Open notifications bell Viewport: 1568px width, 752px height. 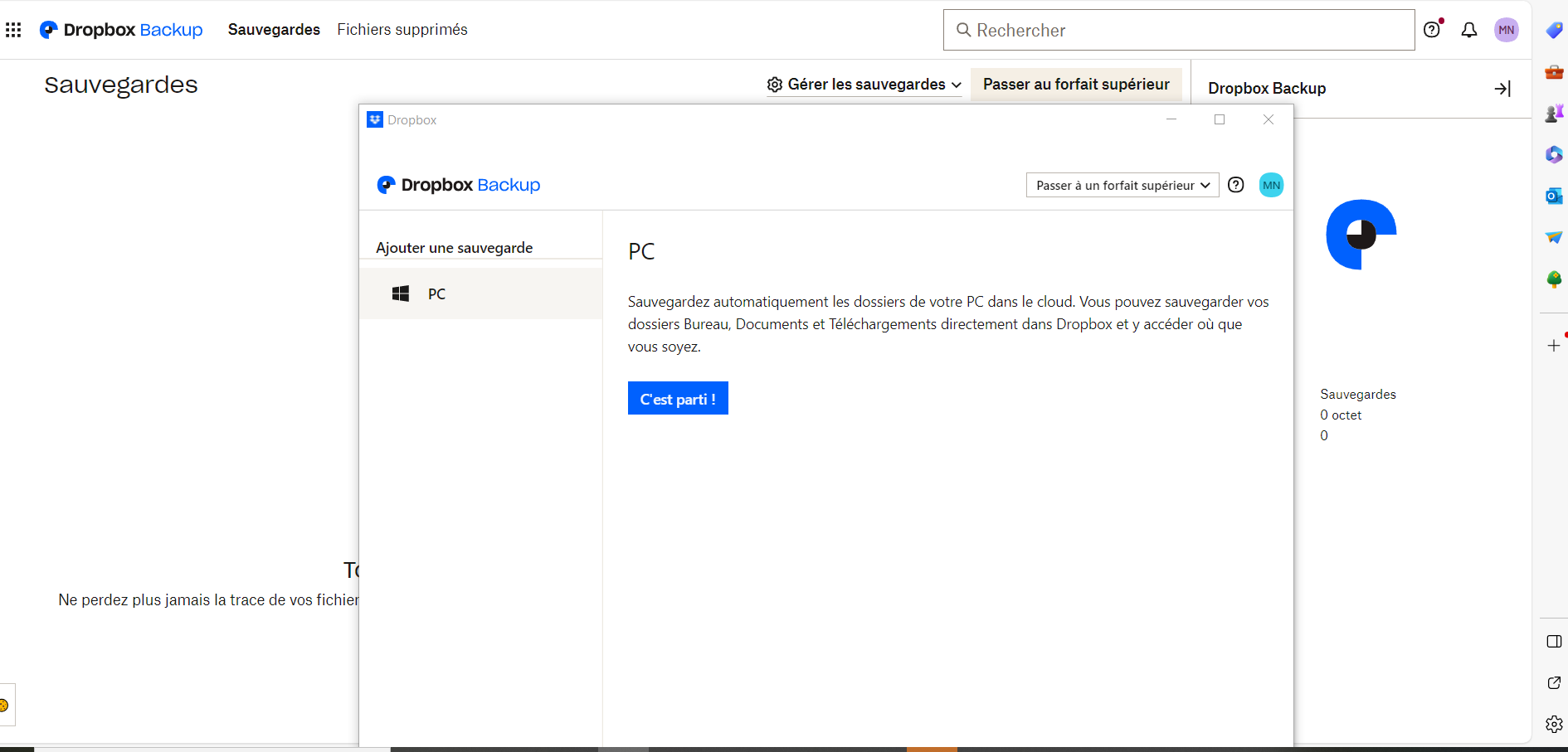click(x=1469, y=30)
